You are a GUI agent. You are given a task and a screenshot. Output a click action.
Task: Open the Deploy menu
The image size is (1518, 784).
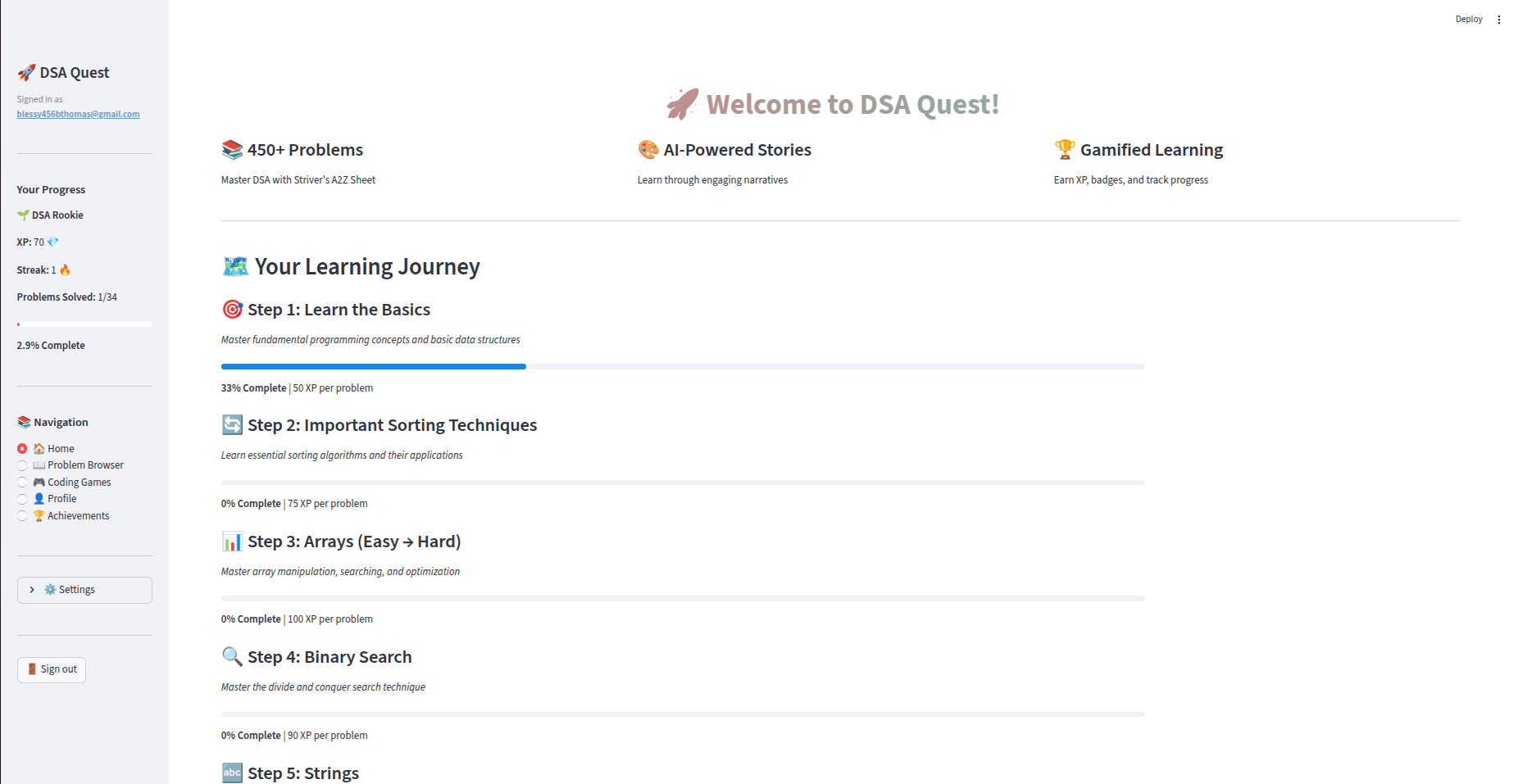(1468, 20)
